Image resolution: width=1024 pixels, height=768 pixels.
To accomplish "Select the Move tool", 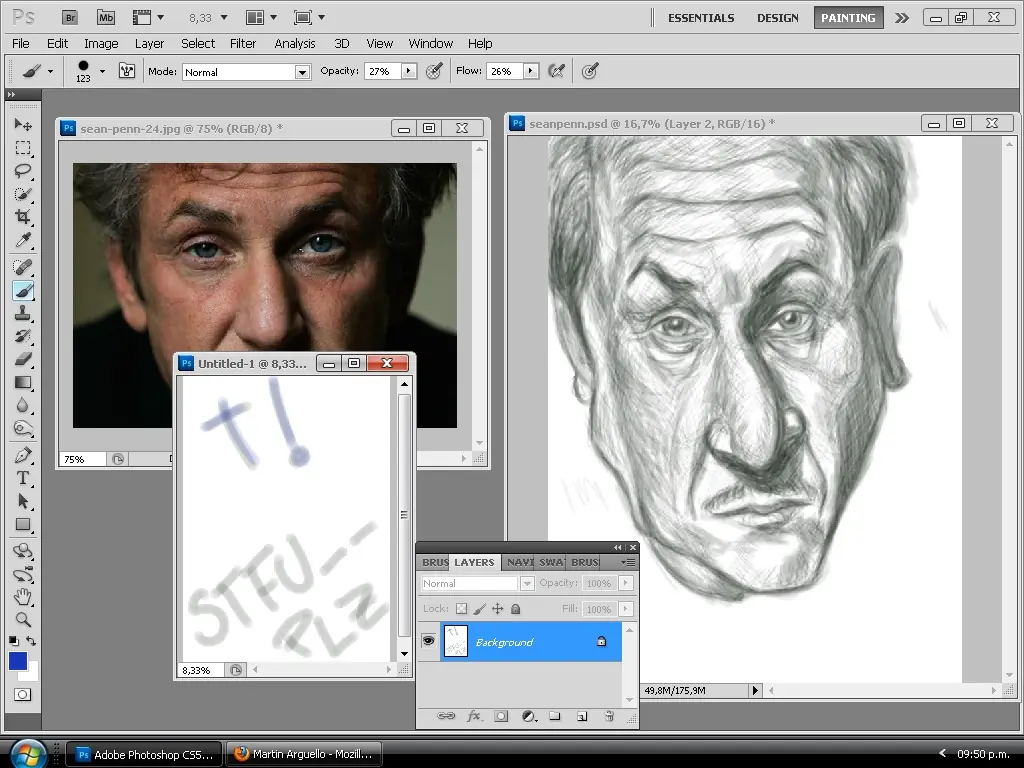I will click(x=23, y=124).
